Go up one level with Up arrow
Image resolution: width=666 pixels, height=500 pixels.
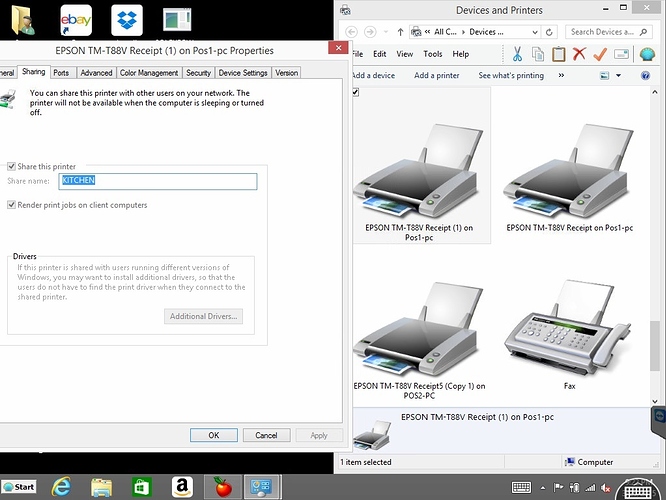tap(400, 32)
